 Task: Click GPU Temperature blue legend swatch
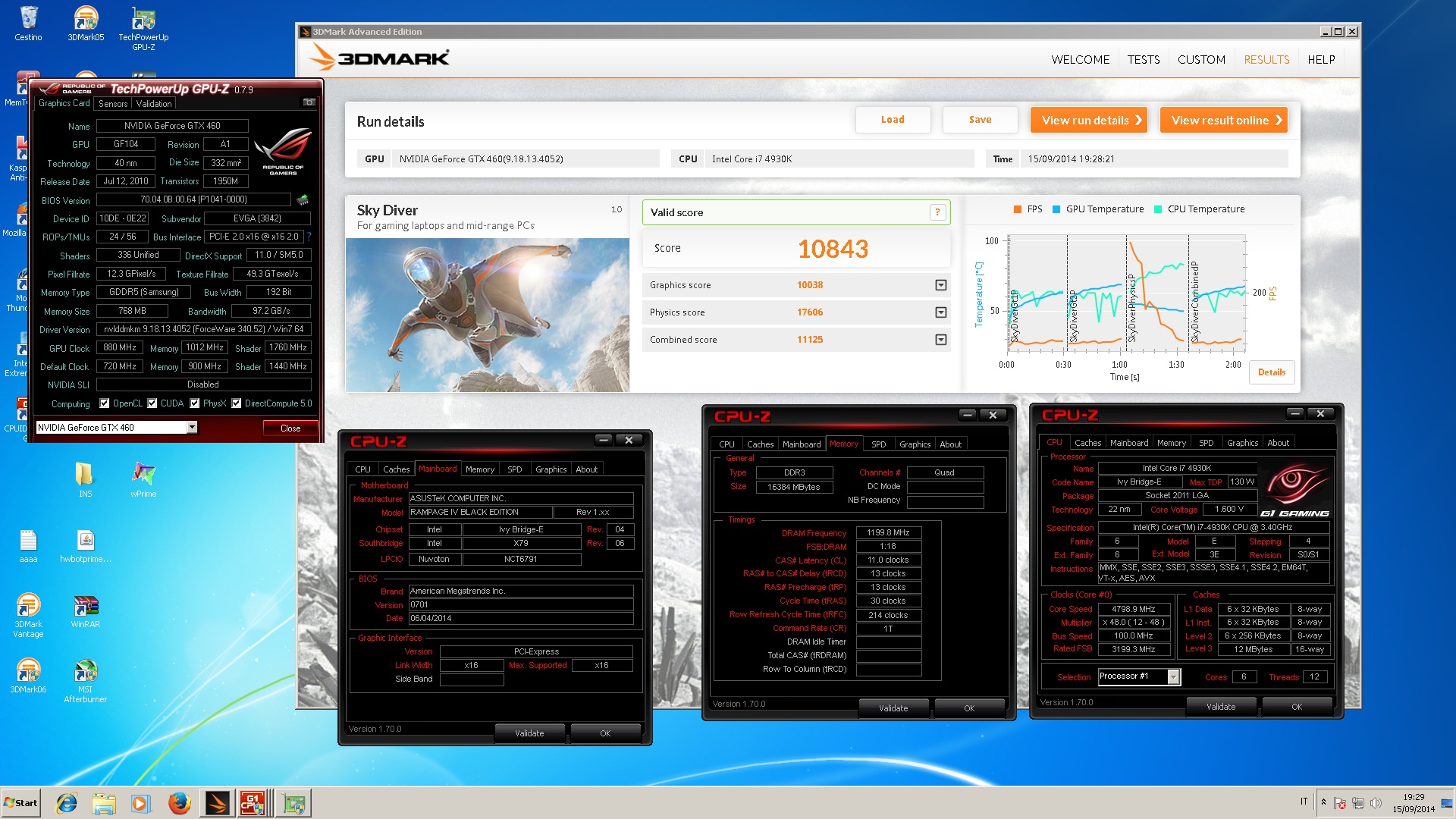1056,209
